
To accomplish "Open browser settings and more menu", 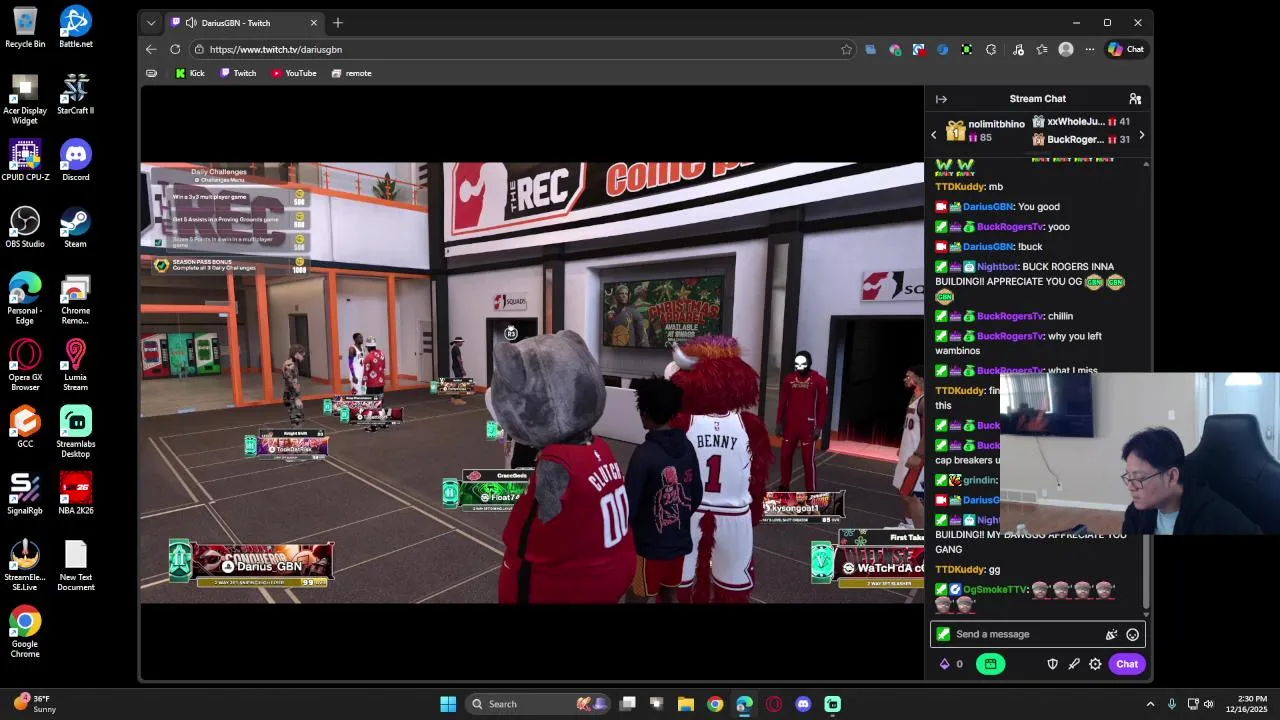I will click(1089, 49).
